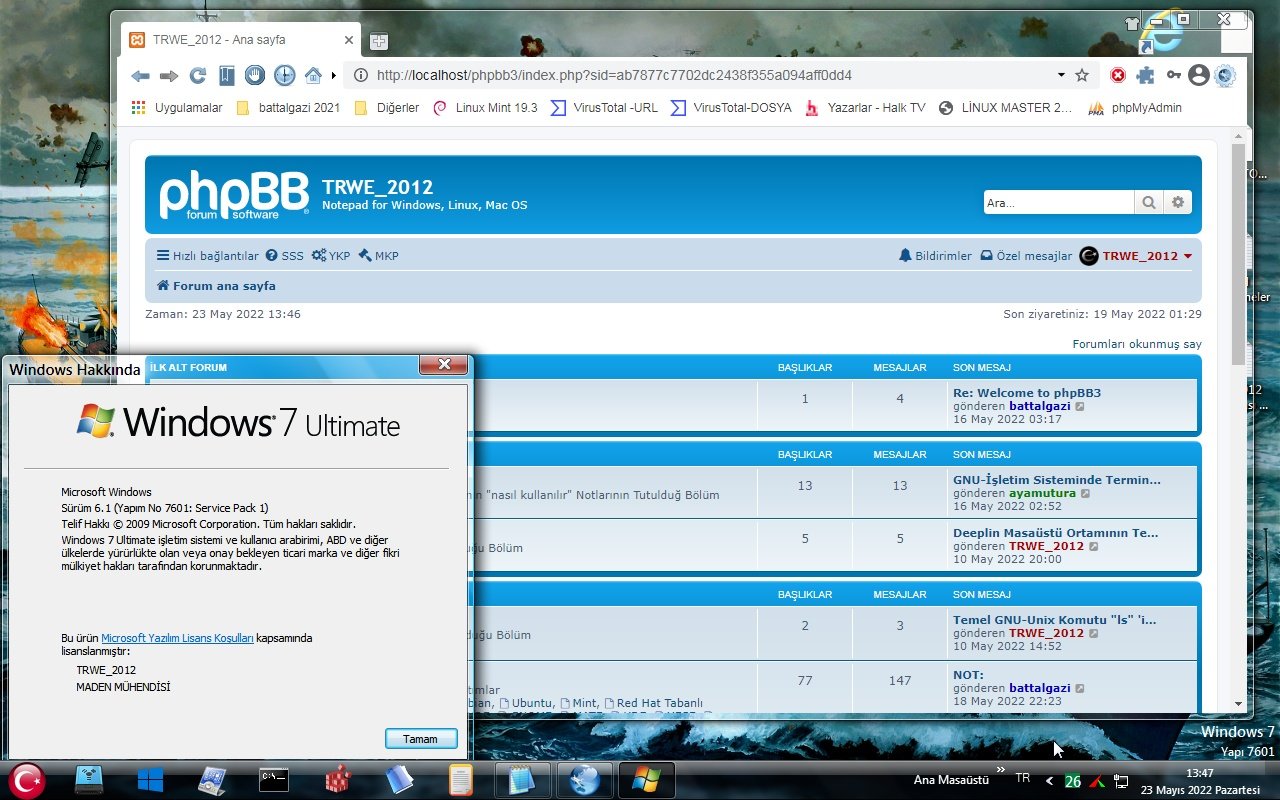Open VirusTotal-DOSYA bookmark
Image resolution: width=1280 pixels, height=800 pixels.
[x=731, y=107]
